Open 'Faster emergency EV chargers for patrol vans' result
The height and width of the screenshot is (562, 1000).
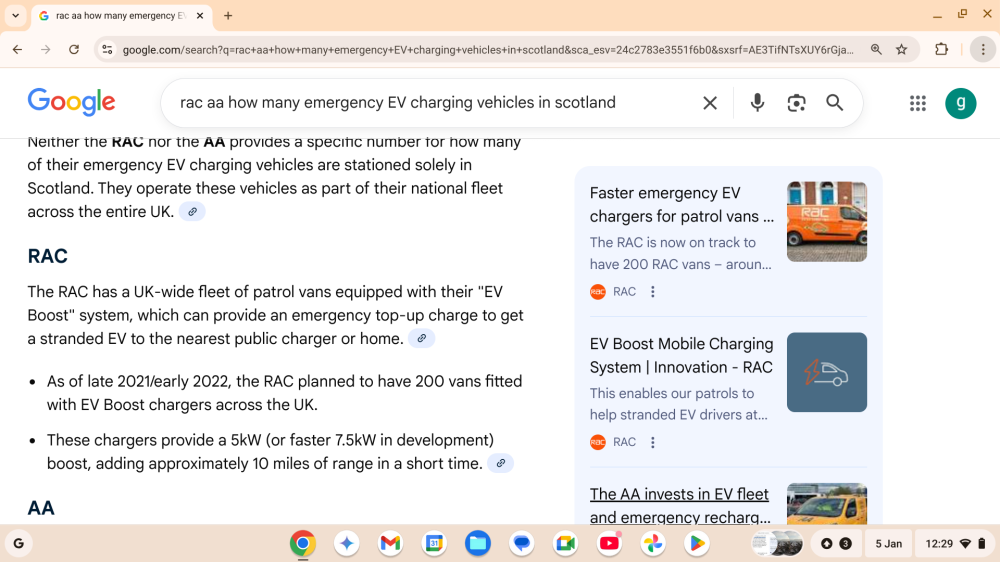point(681,205)
